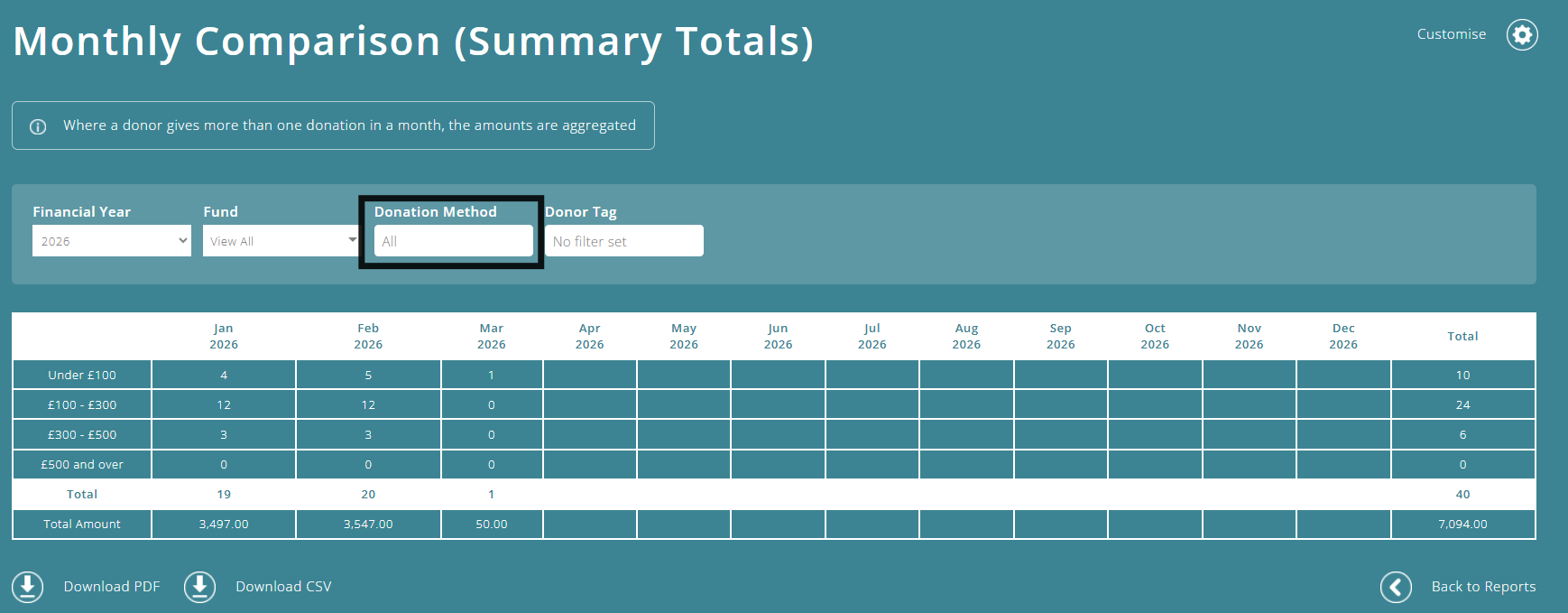
Task: Click the Total row Feb value 20
Action: click(x=368, y=494)
